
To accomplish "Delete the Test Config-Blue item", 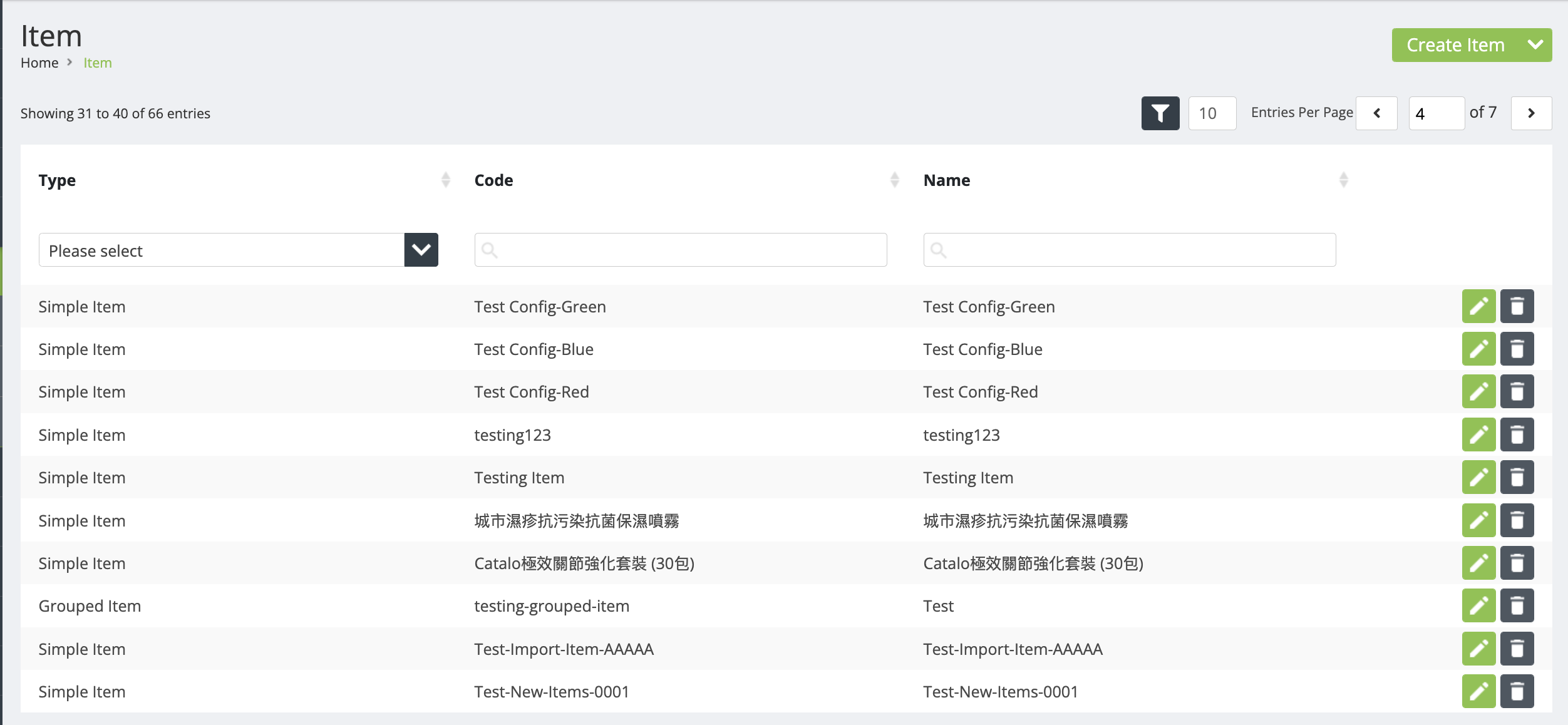I will (x=1517, y=349).
